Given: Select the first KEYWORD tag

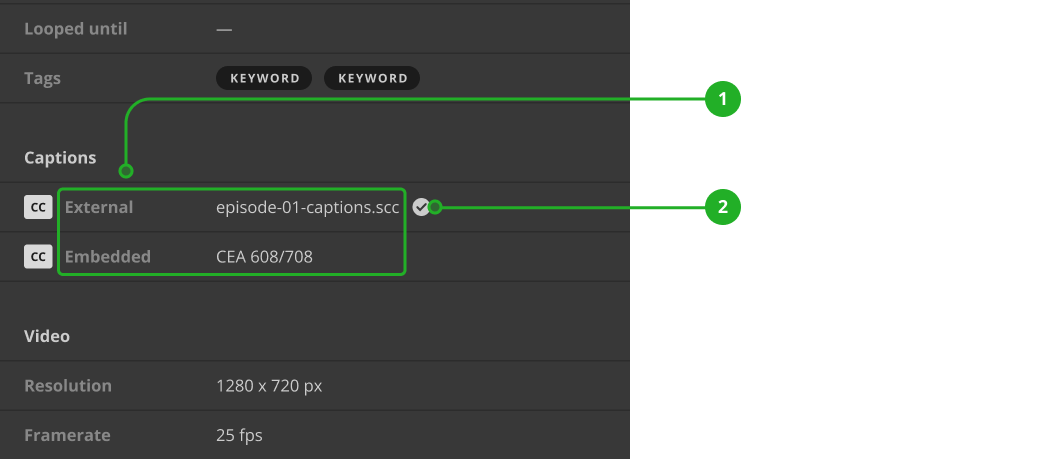Looking at the screenshot, I should (x=264, y=78).
